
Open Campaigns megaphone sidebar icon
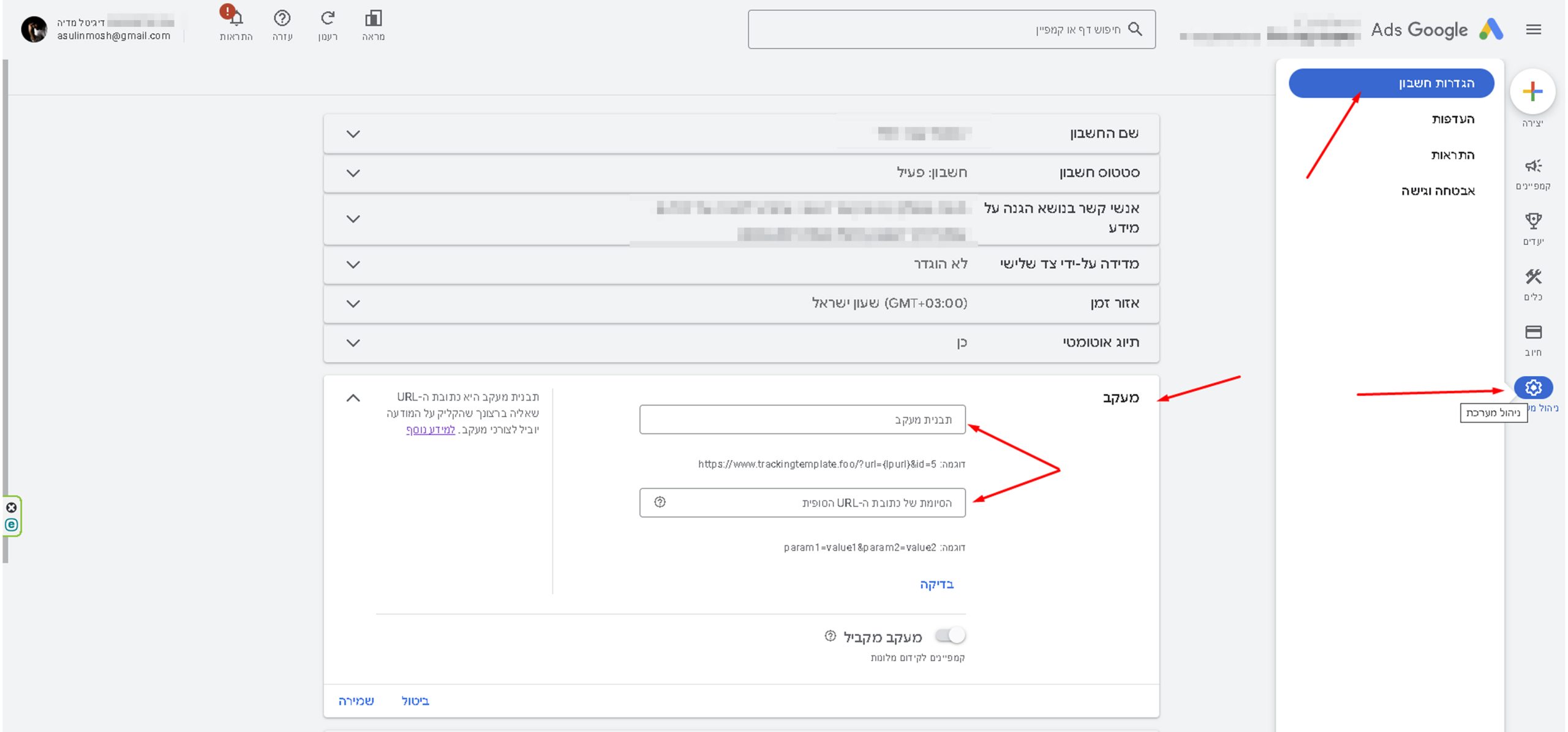[x=1533, y=167]
